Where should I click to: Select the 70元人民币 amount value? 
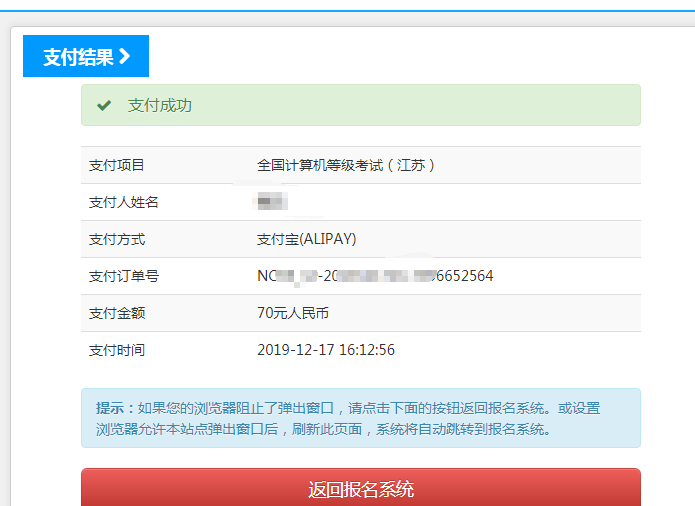[x=293, y=313]
